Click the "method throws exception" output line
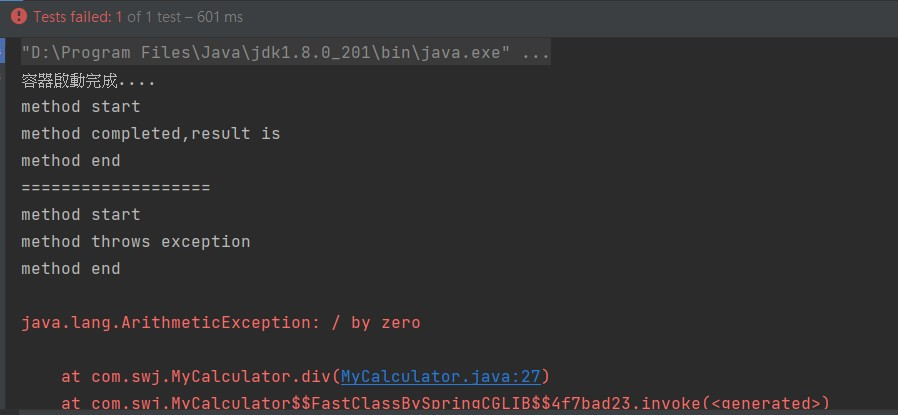 136,242
